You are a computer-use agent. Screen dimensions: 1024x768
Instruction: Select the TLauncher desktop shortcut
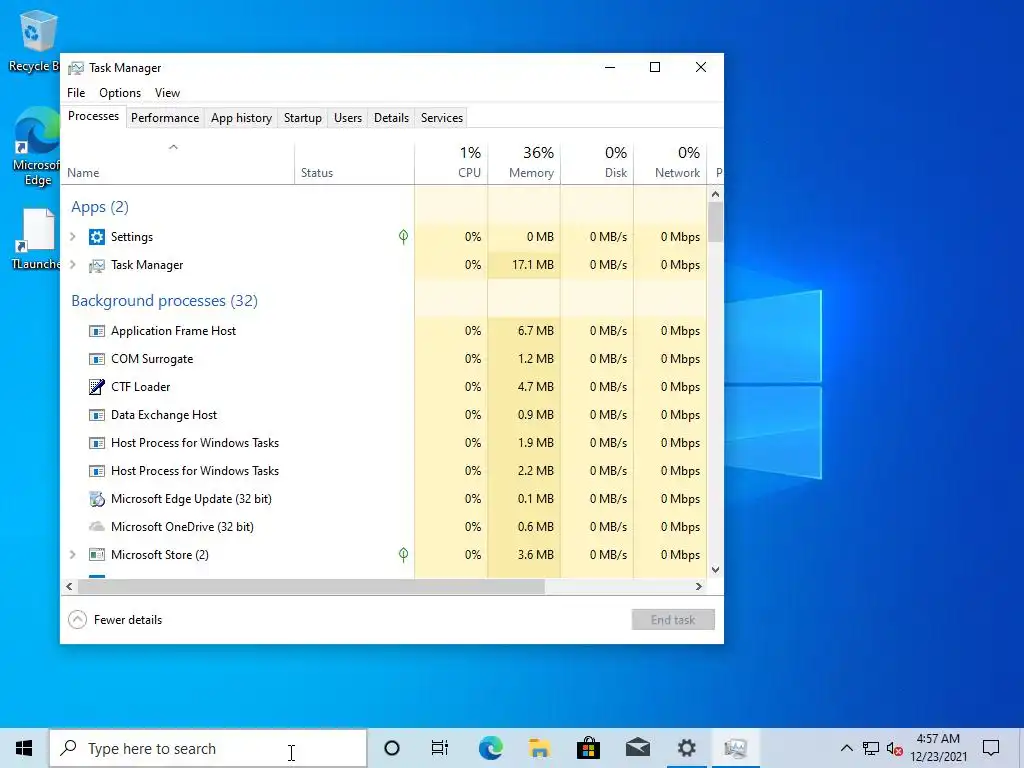pos(37,239)
